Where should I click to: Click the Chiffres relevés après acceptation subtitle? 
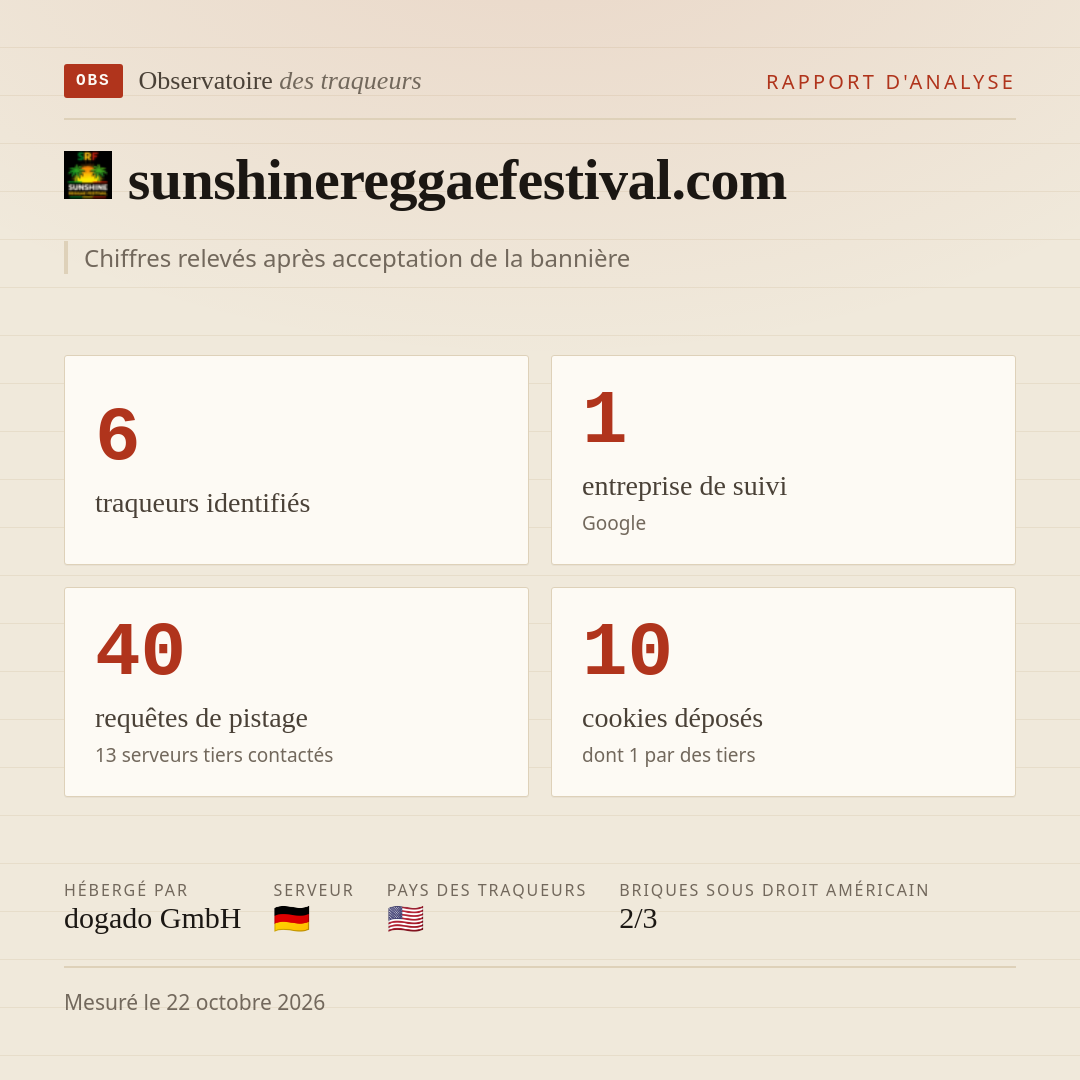click(357, 258)
